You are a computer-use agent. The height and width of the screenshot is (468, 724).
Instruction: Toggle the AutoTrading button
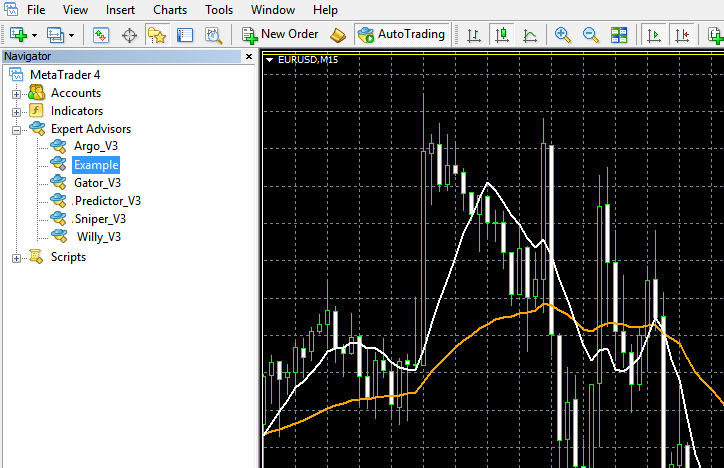point(402,35)
